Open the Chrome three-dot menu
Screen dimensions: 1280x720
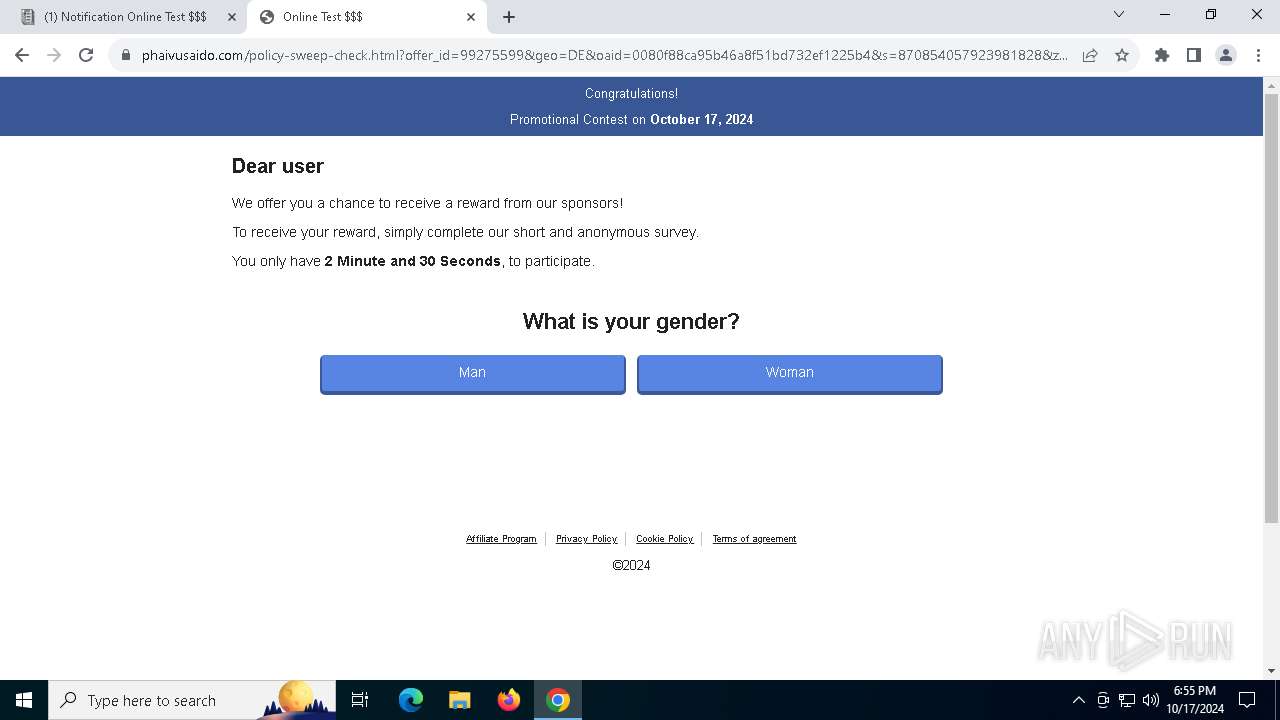point(1257,55)
